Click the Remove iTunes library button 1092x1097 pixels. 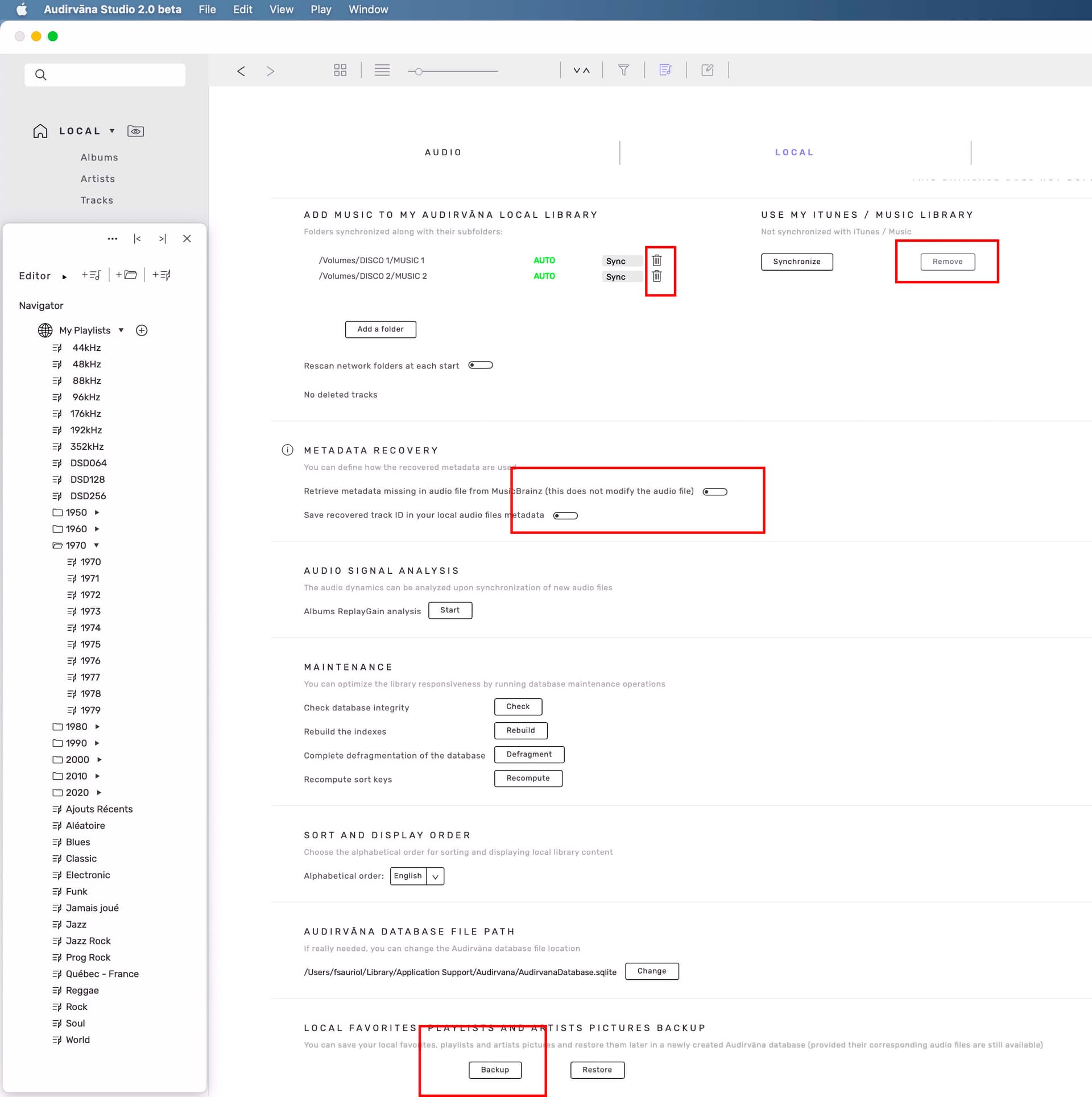[x=948, y=262]
